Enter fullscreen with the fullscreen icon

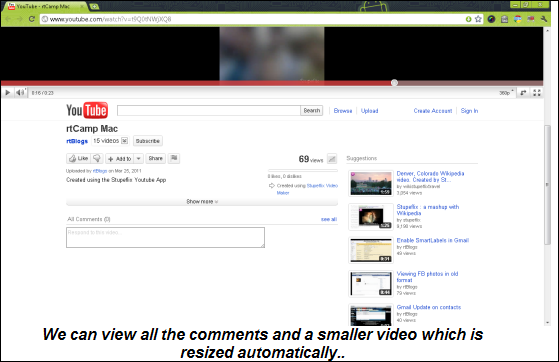(x=537, y=93)
